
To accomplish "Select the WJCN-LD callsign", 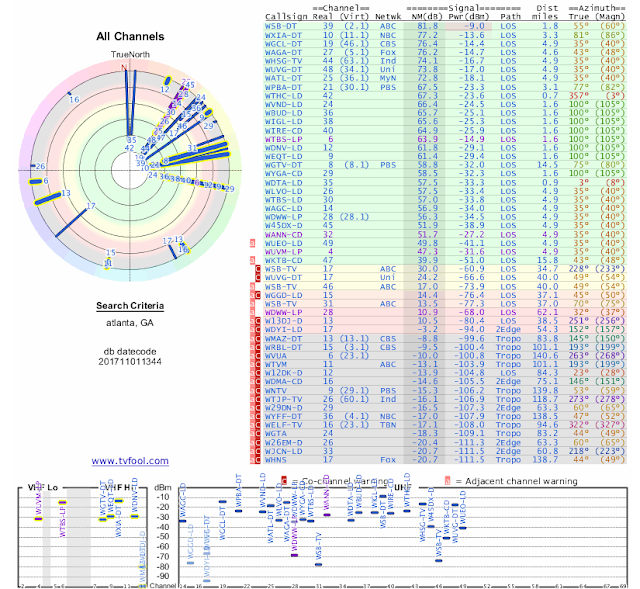I will pos(283,451).
